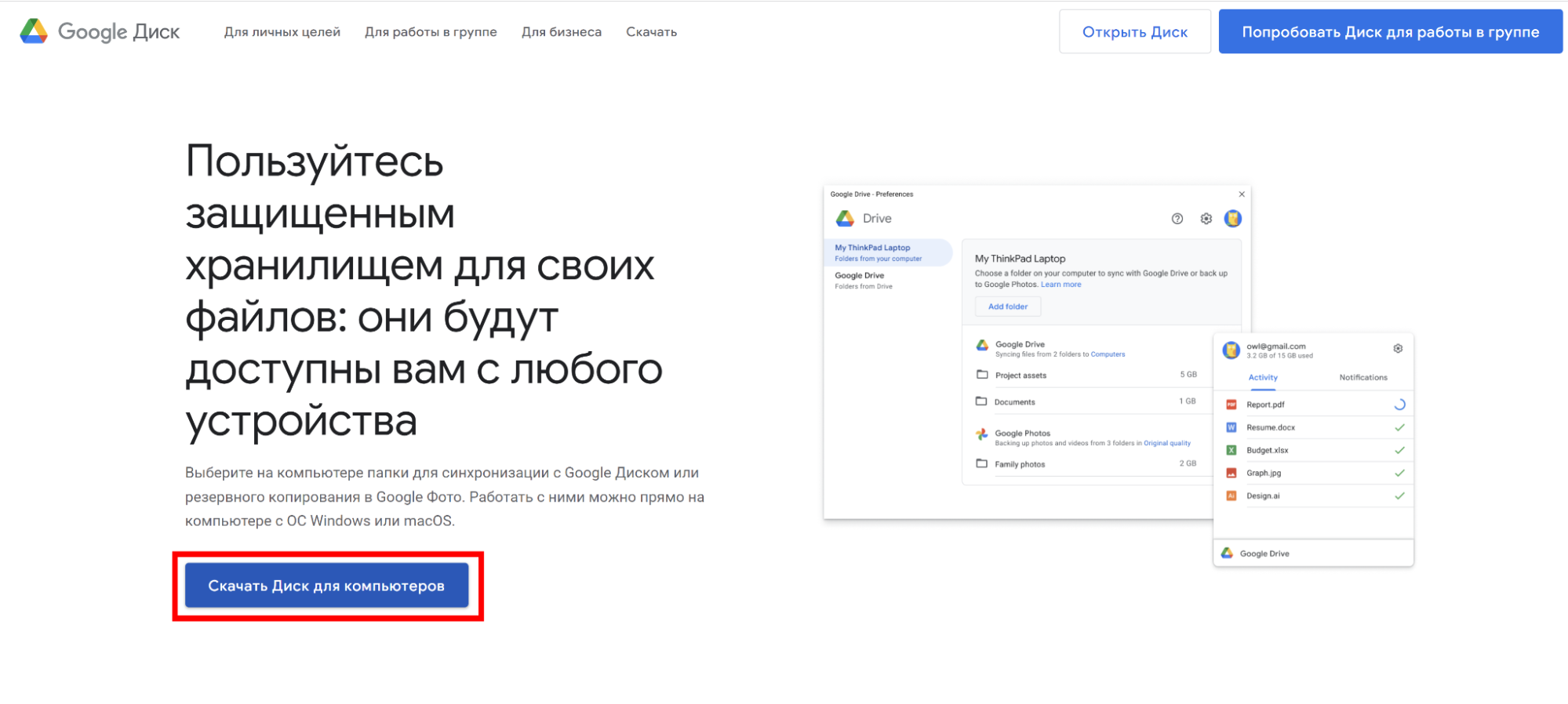
Task: Click the Documents folder icon
Action: tap(981, 401)
